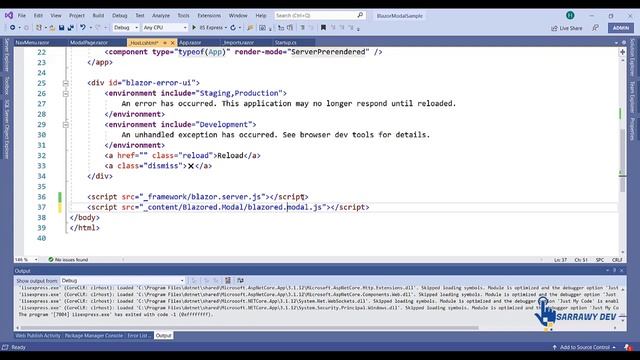This screenshot has width=640, height=360.
Task: Close the _Host.cshtml tab
Action: pos(172,42)
